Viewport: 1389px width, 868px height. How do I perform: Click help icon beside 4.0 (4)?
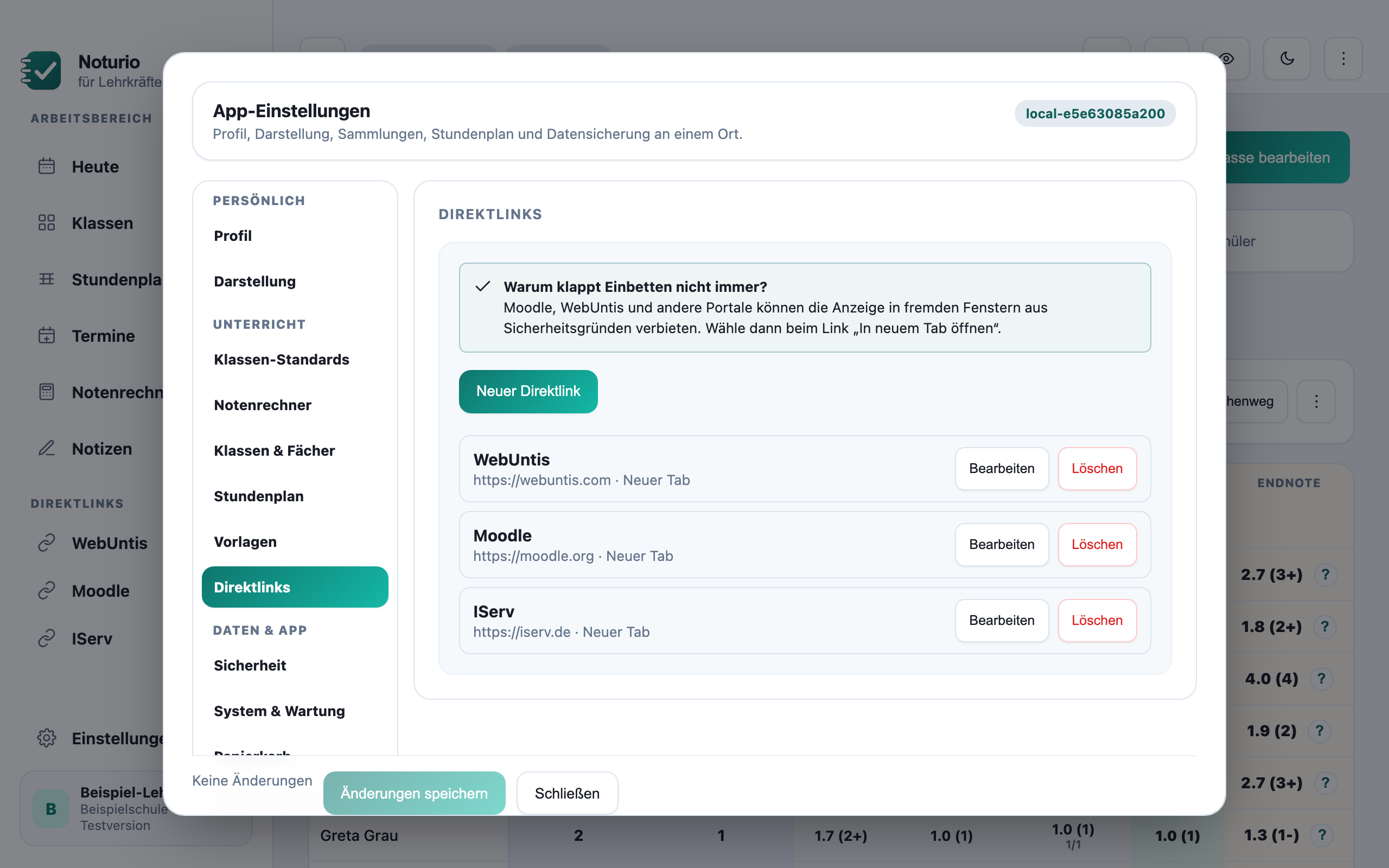click(1321, 679)
